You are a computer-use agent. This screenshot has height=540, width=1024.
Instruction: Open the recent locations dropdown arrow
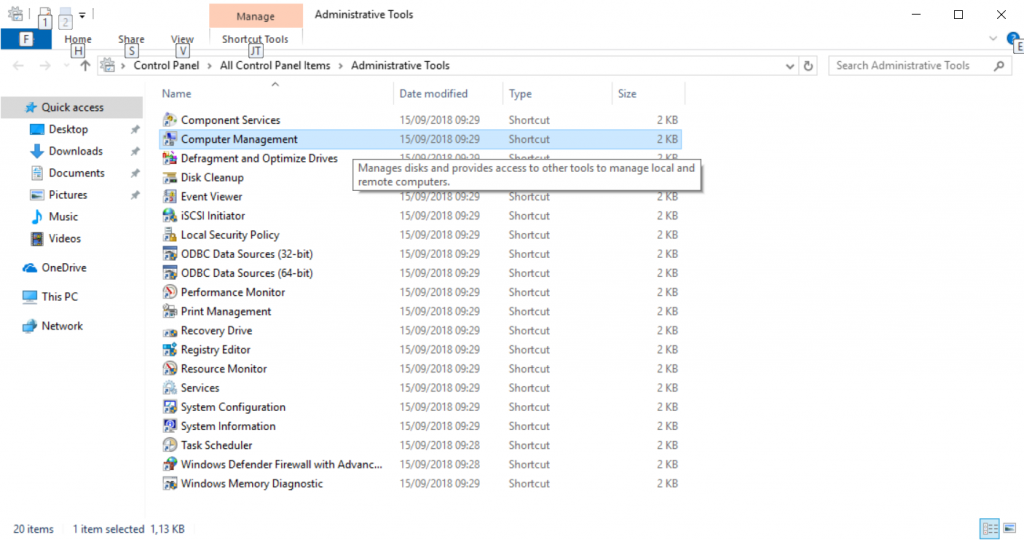click(66, 66)
